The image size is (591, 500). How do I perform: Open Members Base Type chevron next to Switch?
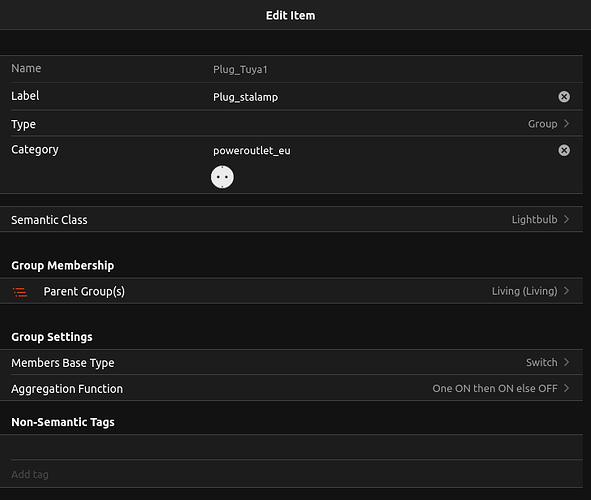566,362
